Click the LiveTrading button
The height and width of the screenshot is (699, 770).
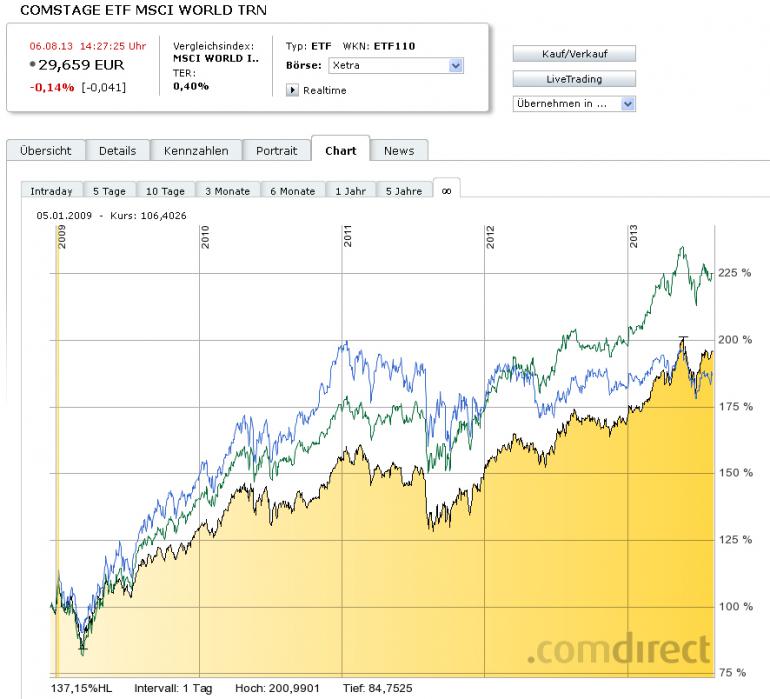tap(573, 79)
